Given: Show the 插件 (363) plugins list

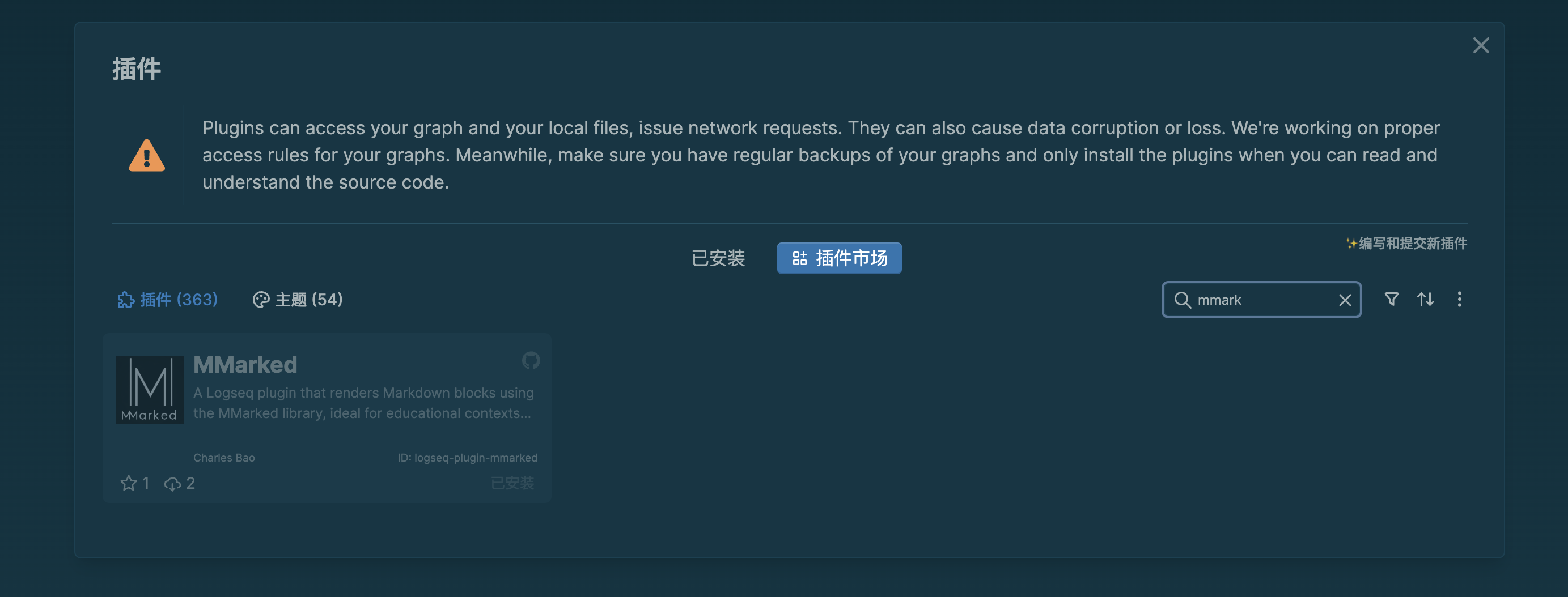Looking at the screenshot, I should 167,300.
